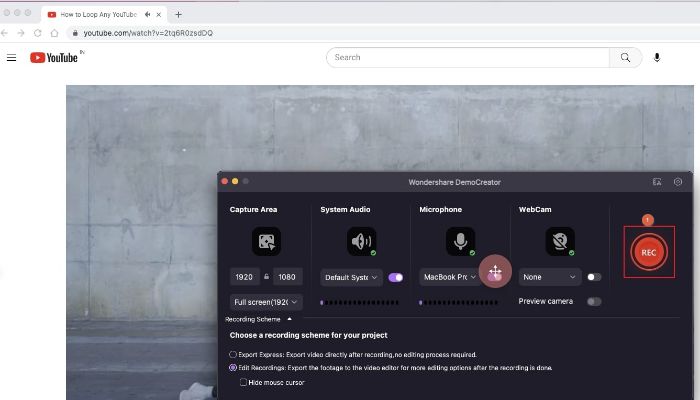Click the browser back arrow

(4, 33)
